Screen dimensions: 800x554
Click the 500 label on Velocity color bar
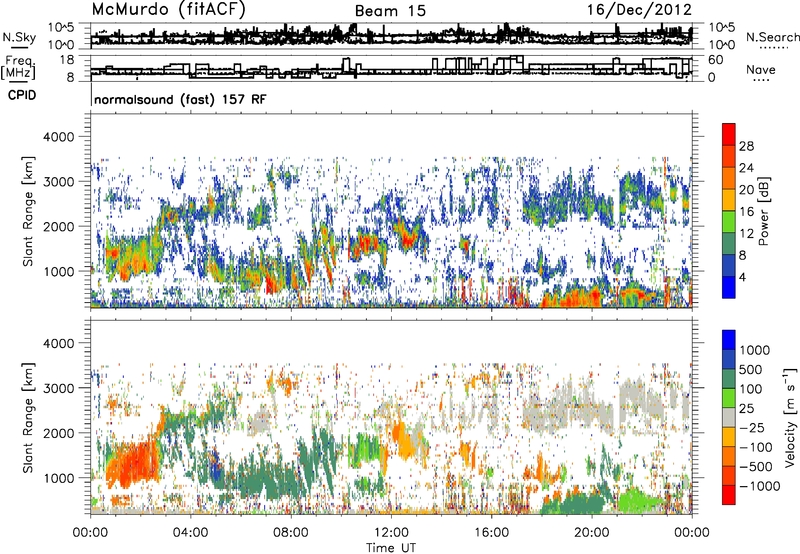[x=749, y=370]
